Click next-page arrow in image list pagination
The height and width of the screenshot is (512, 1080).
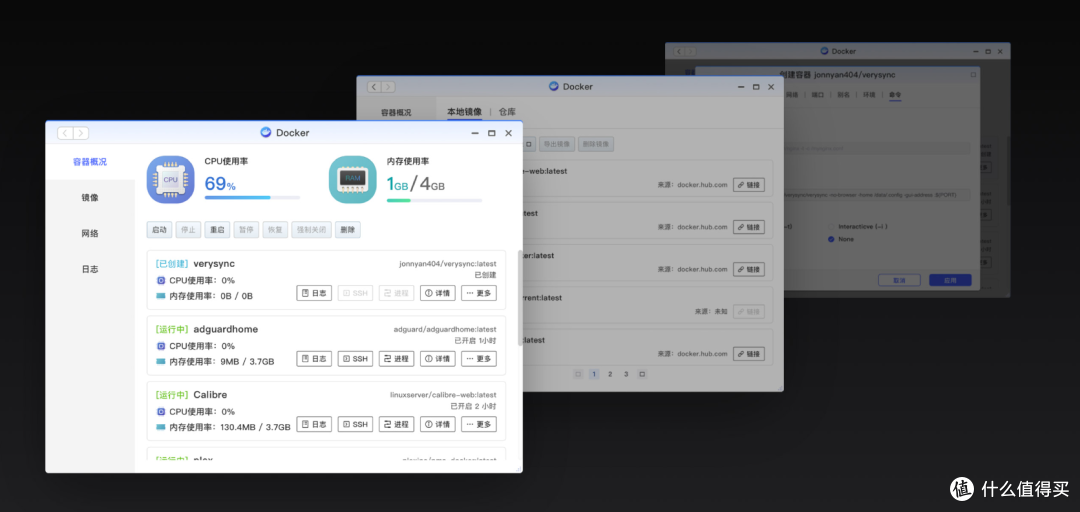[x=642, y=374]
